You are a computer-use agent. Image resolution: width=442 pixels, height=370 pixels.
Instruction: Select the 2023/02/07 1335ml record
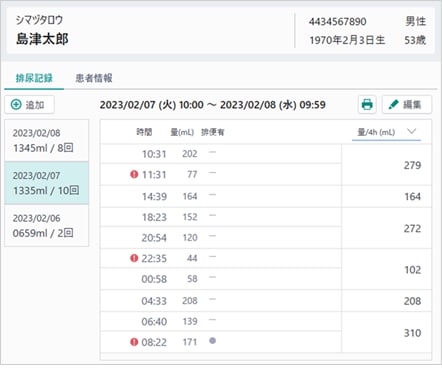tap(47, 183)
